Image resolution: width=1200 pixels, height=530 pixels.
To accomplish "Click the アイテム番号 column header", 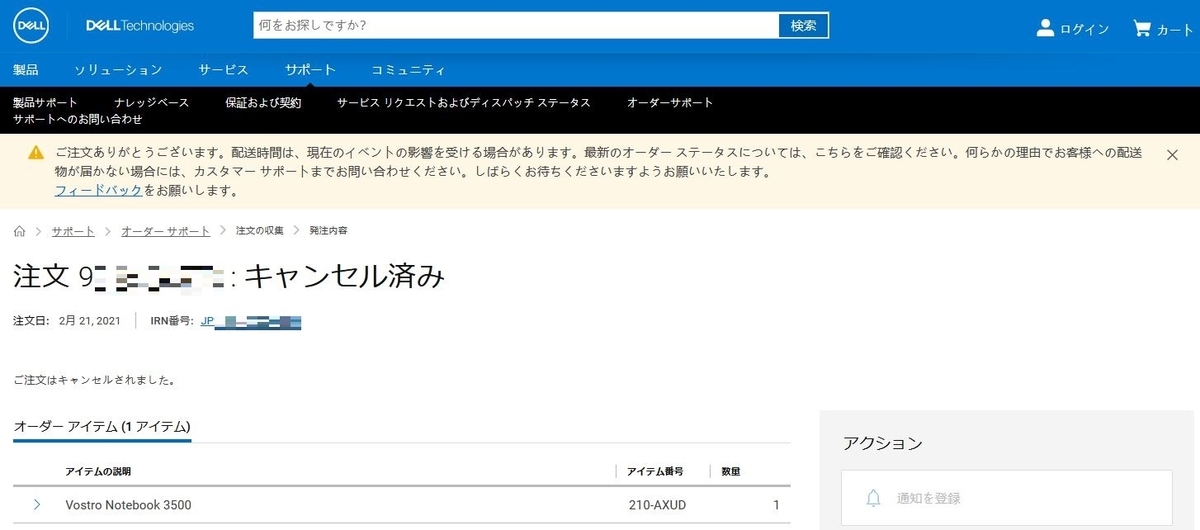I will [655, 471].
